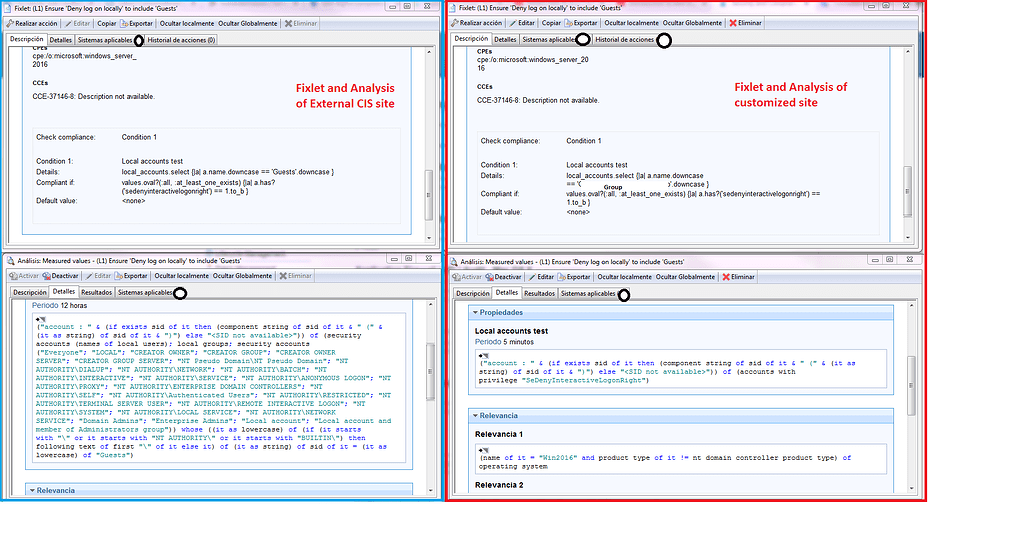The width and height of the screenshot is (1024, 548).
Task: Click the relevance query box in the left Análisis window
Action: click(219, 388)
